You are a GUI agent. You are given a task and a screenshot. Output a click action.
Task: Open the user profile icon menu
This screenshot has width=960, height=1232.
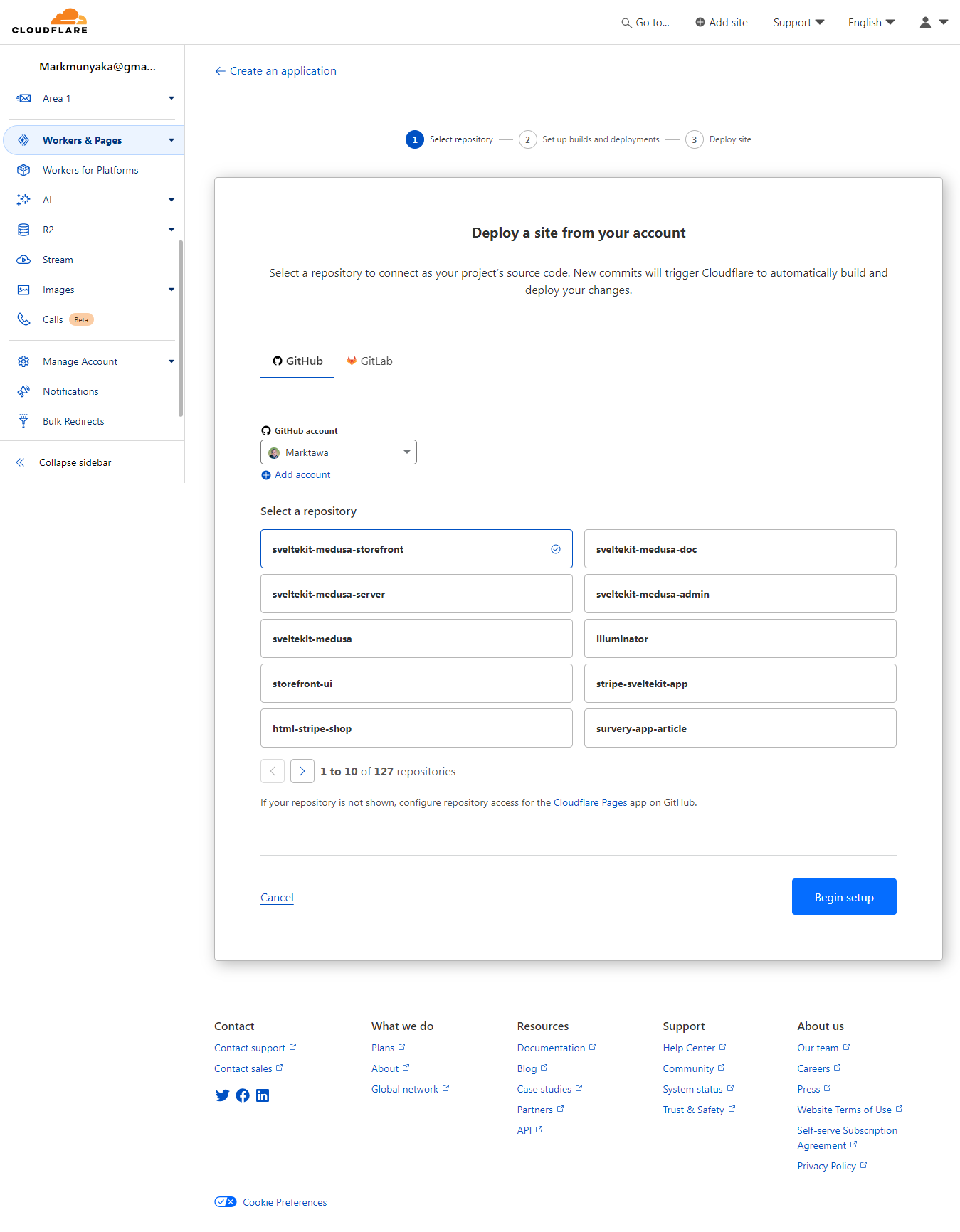pos(925,22)
